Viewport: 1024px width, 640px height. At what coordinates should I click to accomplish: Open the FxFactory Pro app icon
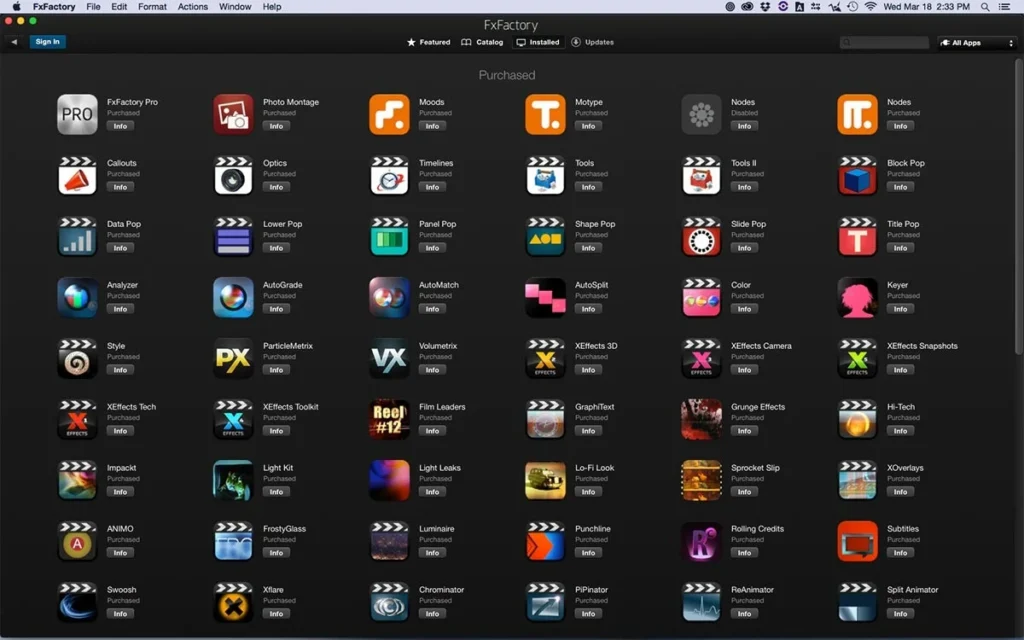[77, 114]
